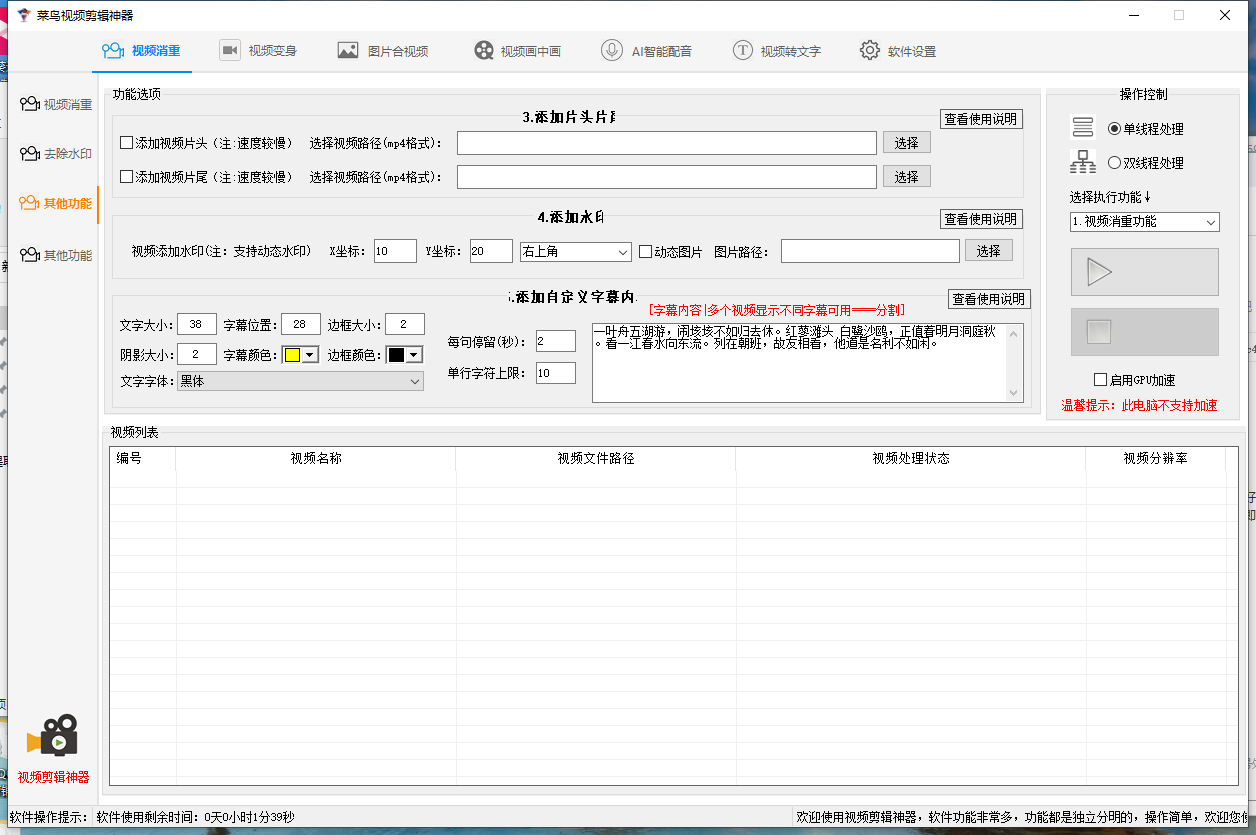Click 选择 button for watermark image path

988,251
